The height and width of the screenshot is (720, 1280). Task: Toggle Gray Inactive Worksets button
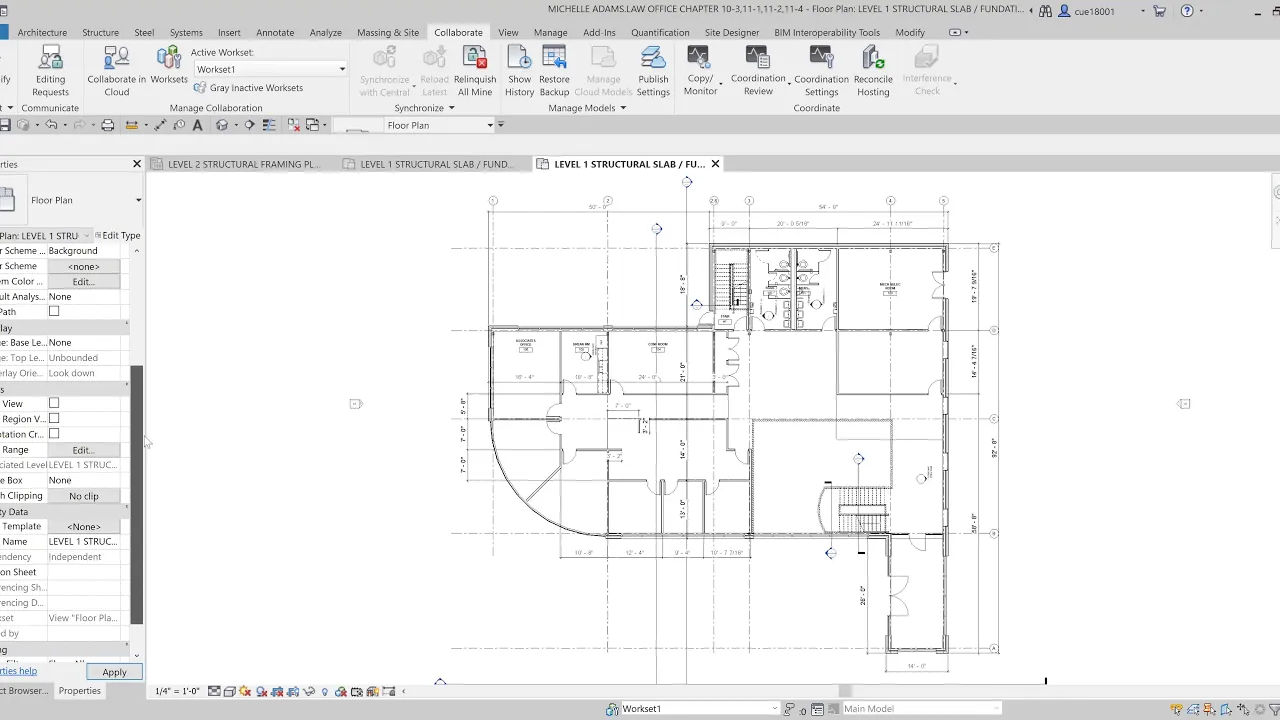click(x=248, y=88)
